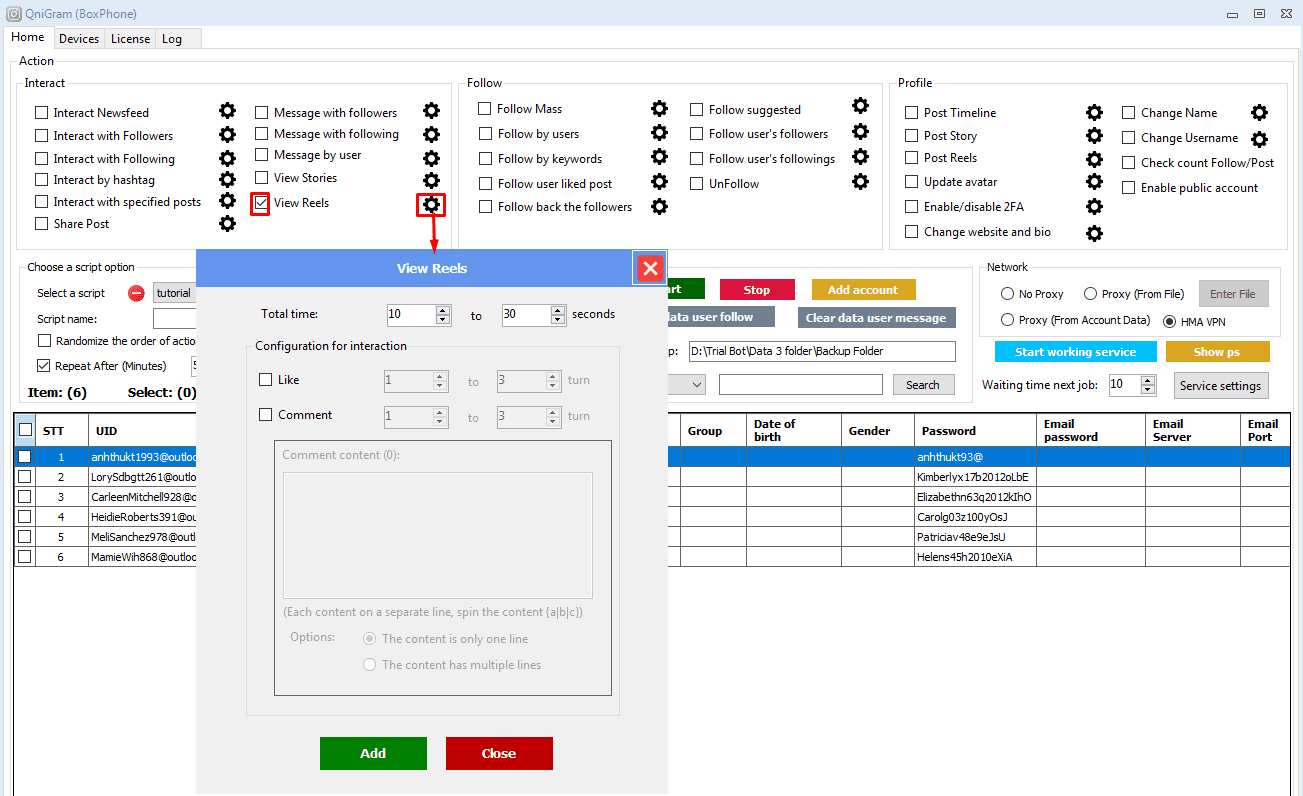
Task: Open Follow Mass settings gear
Action: click(659, 108)
